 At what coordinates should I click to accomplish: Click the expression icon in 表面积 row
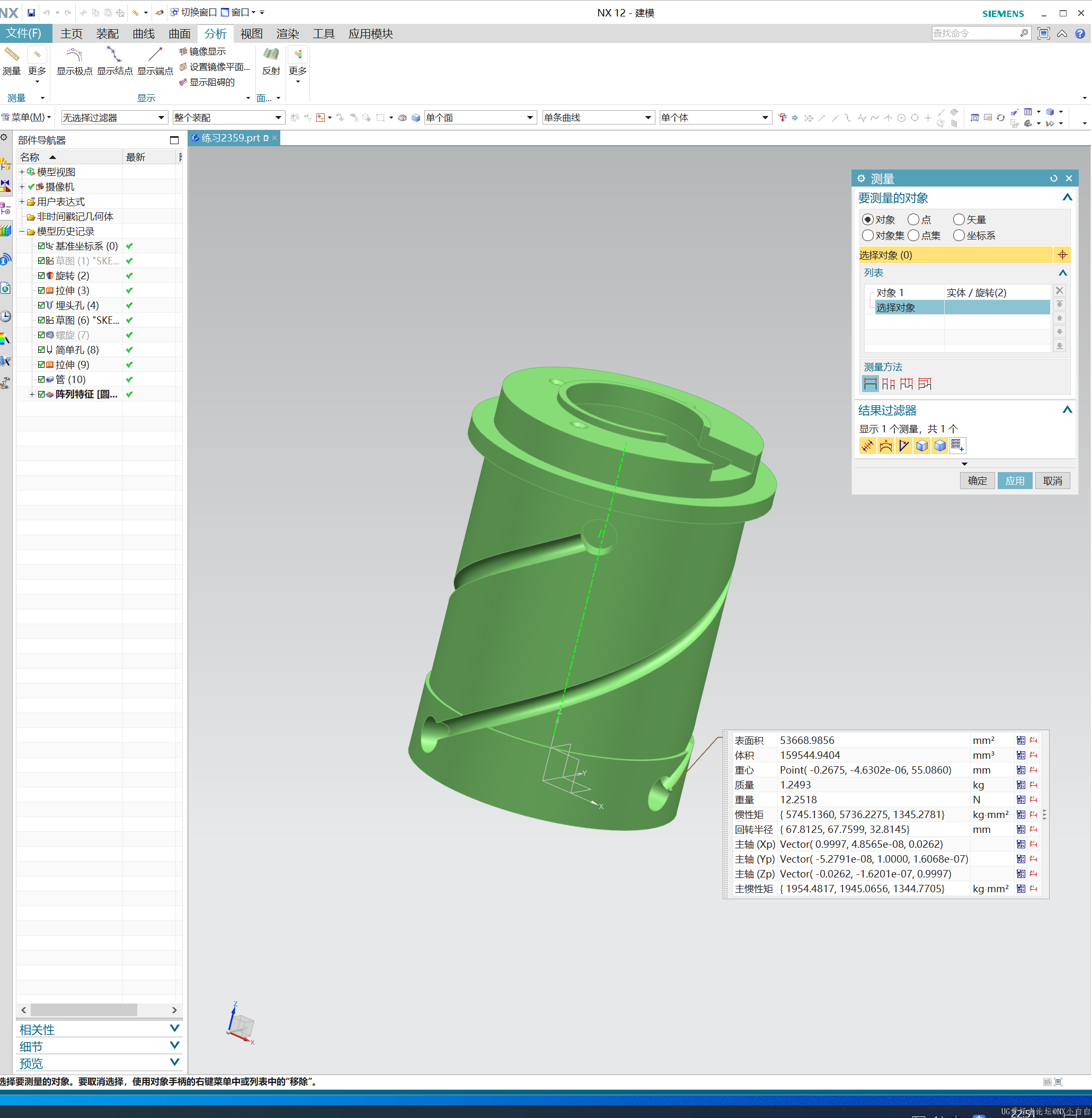[1021, 741]
